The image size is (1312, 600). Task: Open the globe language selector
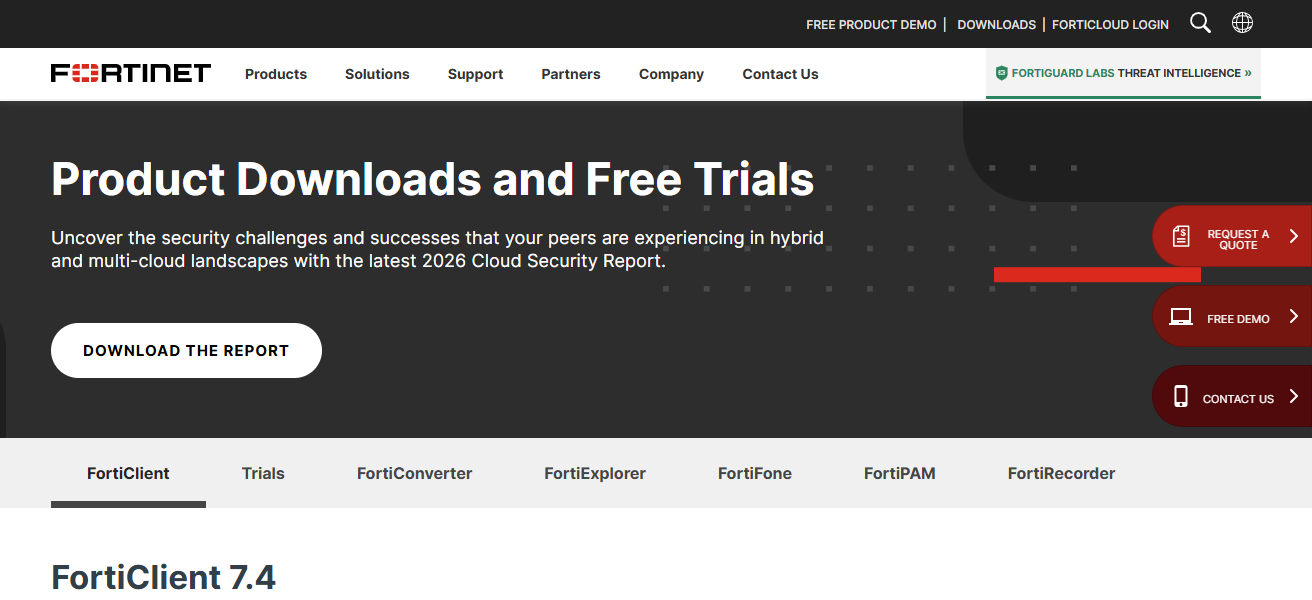click(x=1242, y=23)
